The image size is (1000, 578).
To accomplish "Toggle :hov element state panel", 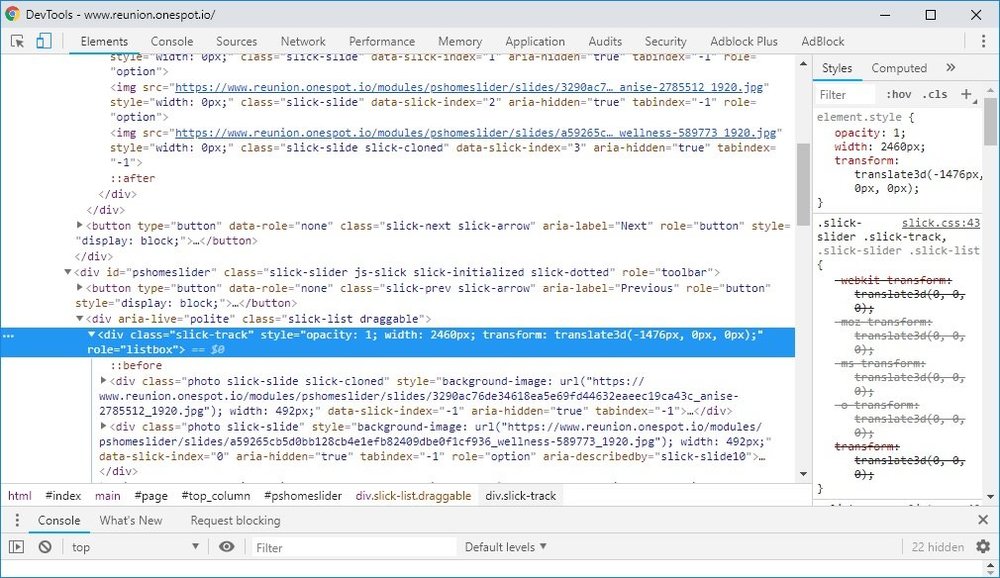I will coord(898,94).
